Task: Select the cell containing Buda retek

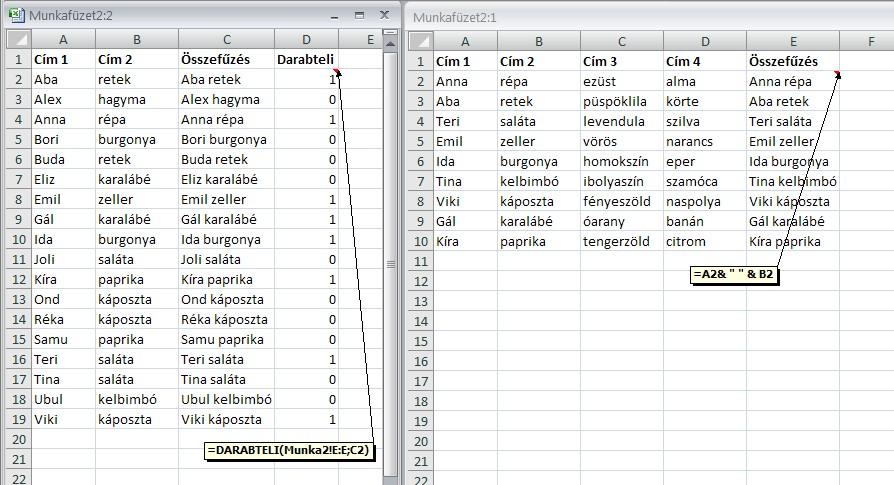Action: point(226,160)
